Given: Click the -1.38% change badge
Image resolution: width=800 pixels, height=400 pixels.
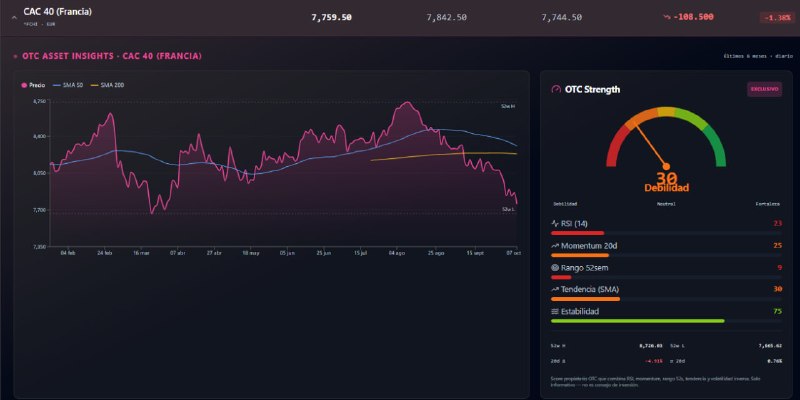Looking at the screenshot, I should [x=777, y=18].
